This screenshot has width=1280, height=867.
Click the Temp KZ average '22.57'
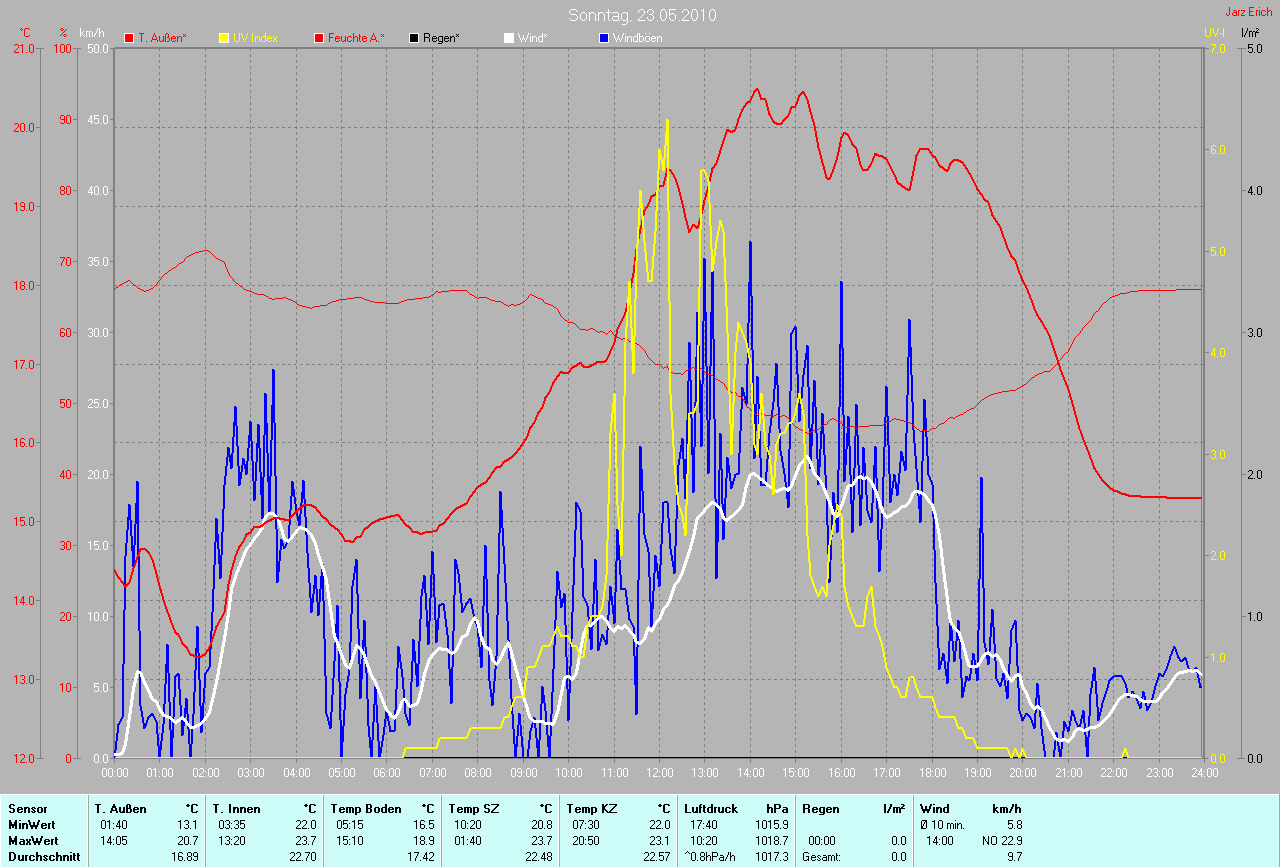(656, 856)
